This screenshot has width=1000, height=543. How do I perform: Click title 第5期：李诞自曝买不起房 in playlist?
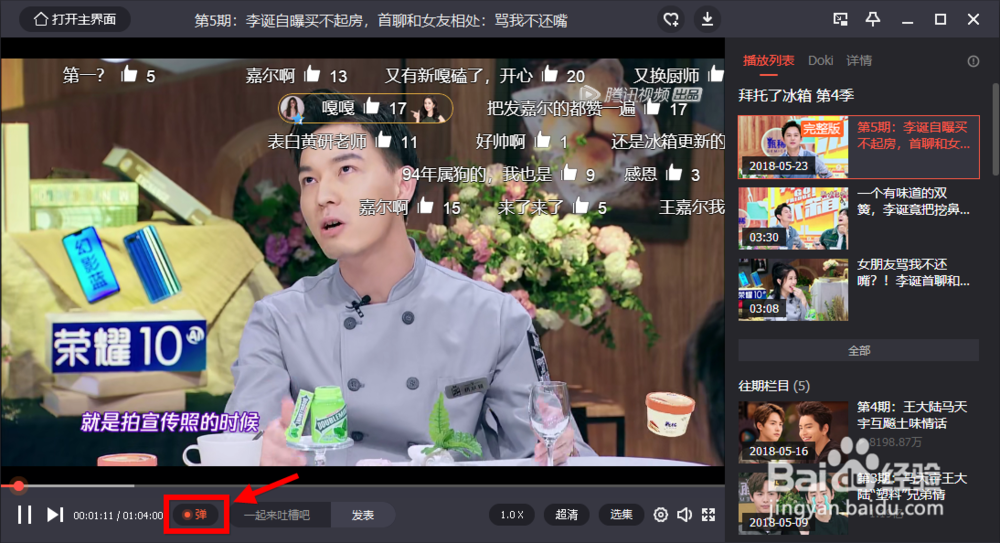pos(913,135)
